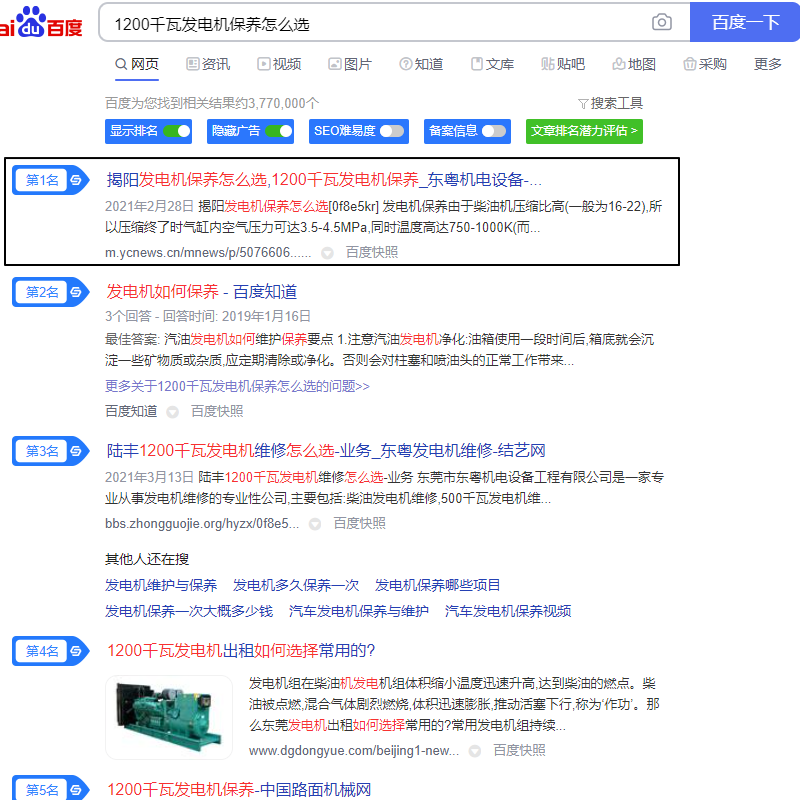This screenshot has height=800, width=800.
Task: Click related search 发电机保养一次大概多少钱
Action: [189, 611]
